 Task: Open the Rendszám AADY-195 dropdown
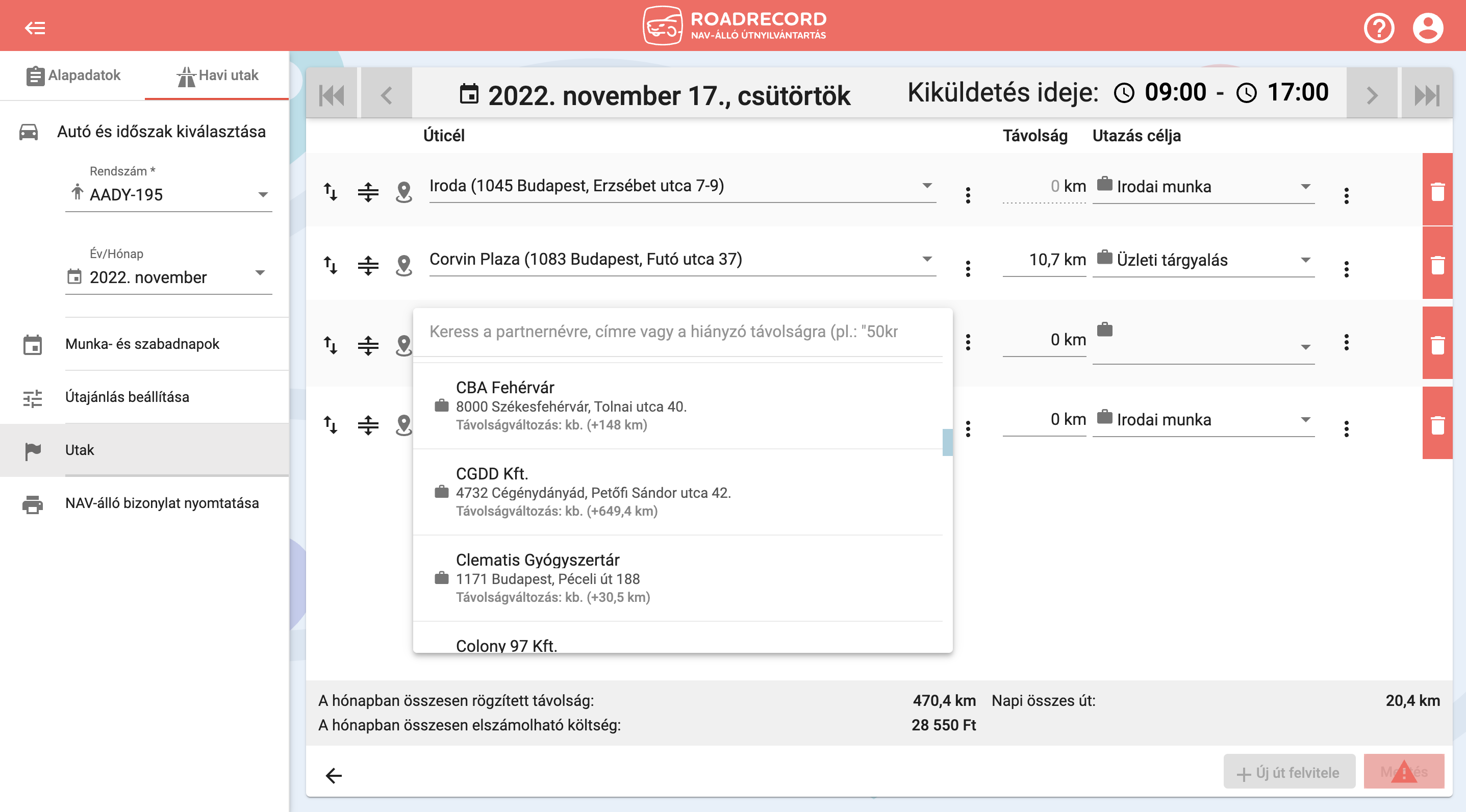pyautogui.click(x=168, y=195)
